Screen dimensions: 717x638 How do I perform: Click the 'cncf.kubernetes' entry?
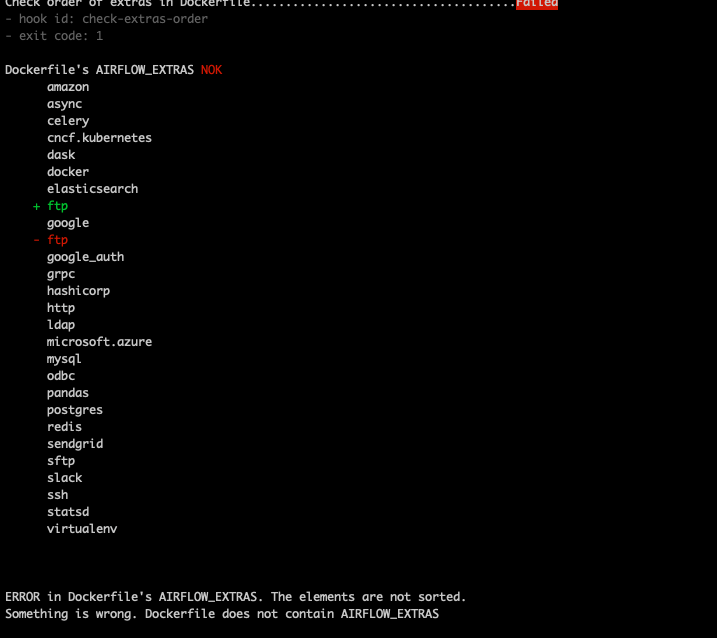coord(99,138)
